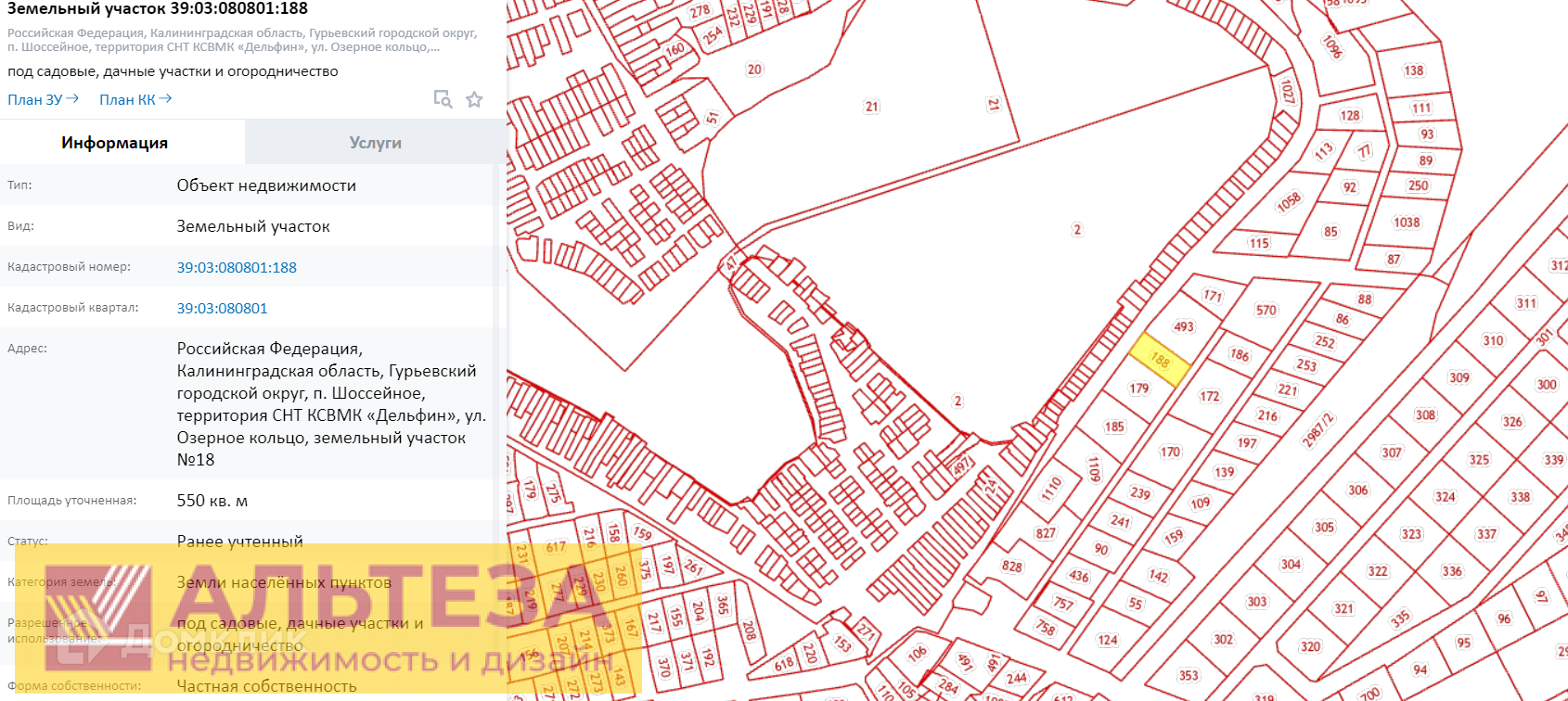Select parcel 171 on the map
The width and height of the screenshot is (1568, 701).
point(1213,296)
